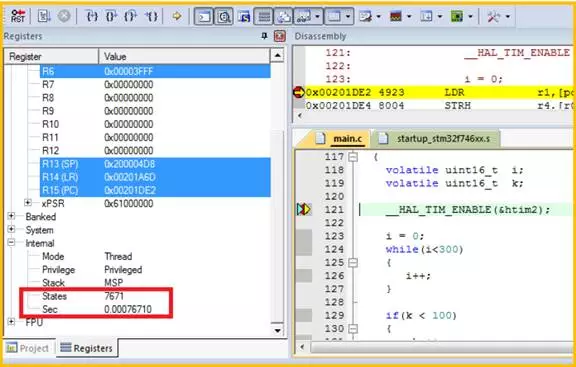Click the Step out icon
Screen dimensions: 576x367
(131, 16)
